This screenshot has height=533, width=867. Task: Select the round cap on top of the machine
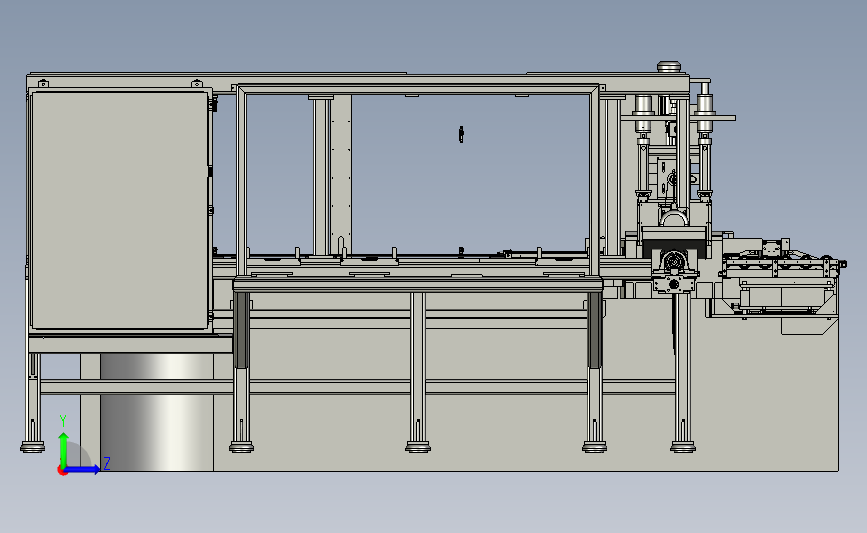pyautogui.click(x=668, y=67)
